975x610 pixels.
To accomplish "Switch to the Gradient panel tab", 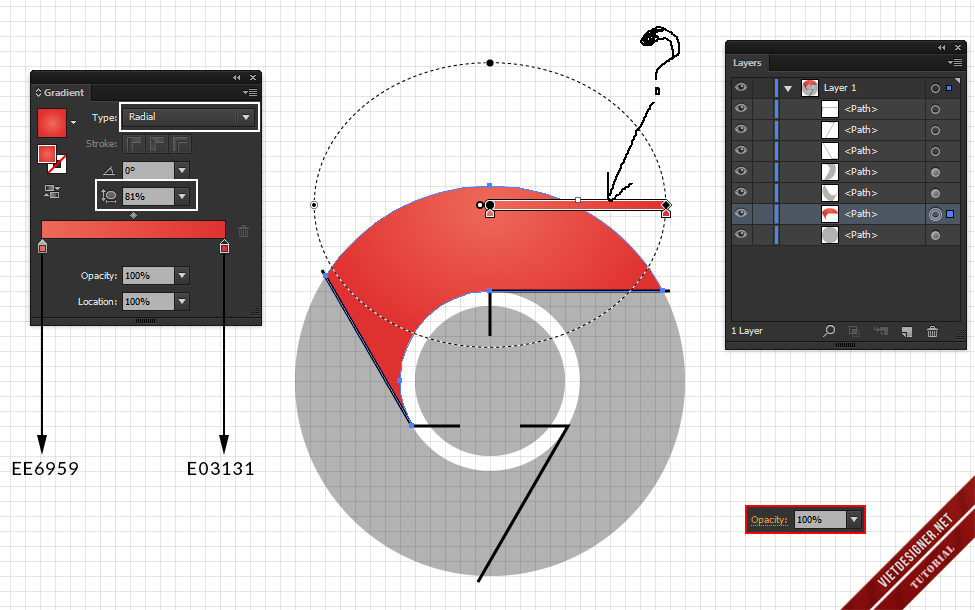I will pos(60,93).
